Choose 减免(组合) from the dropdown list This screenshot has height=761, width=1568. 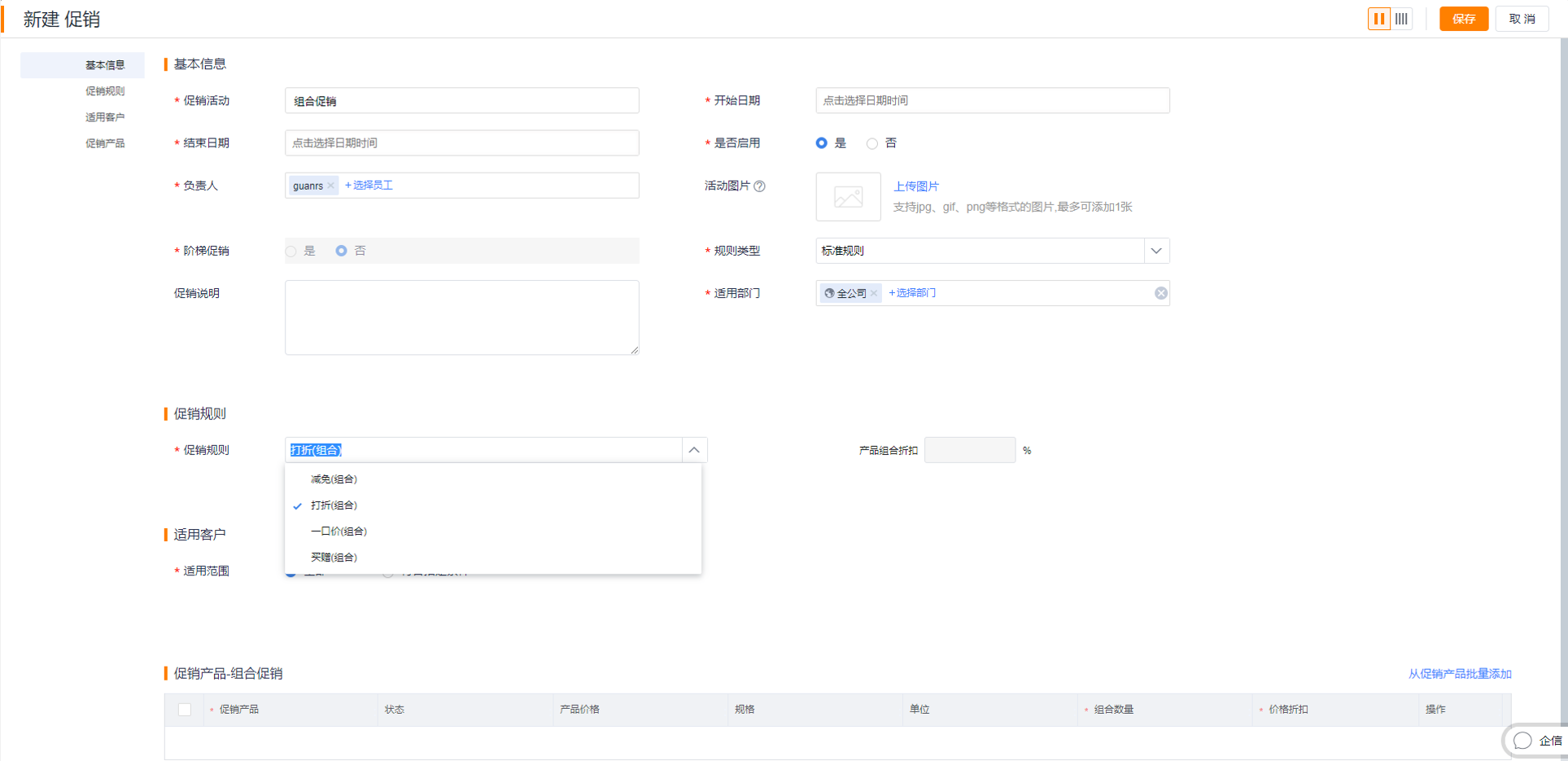pos(493,479)
